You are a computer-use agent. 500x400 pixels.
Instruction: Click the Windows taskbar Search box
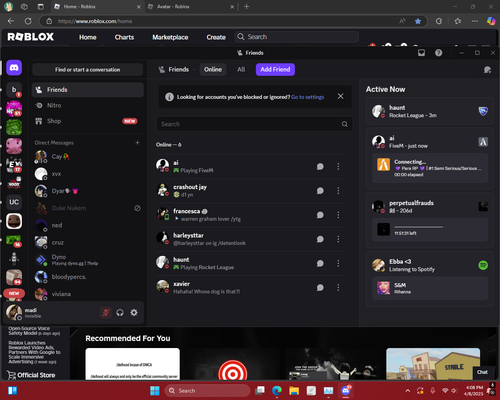tap(208, 390)
